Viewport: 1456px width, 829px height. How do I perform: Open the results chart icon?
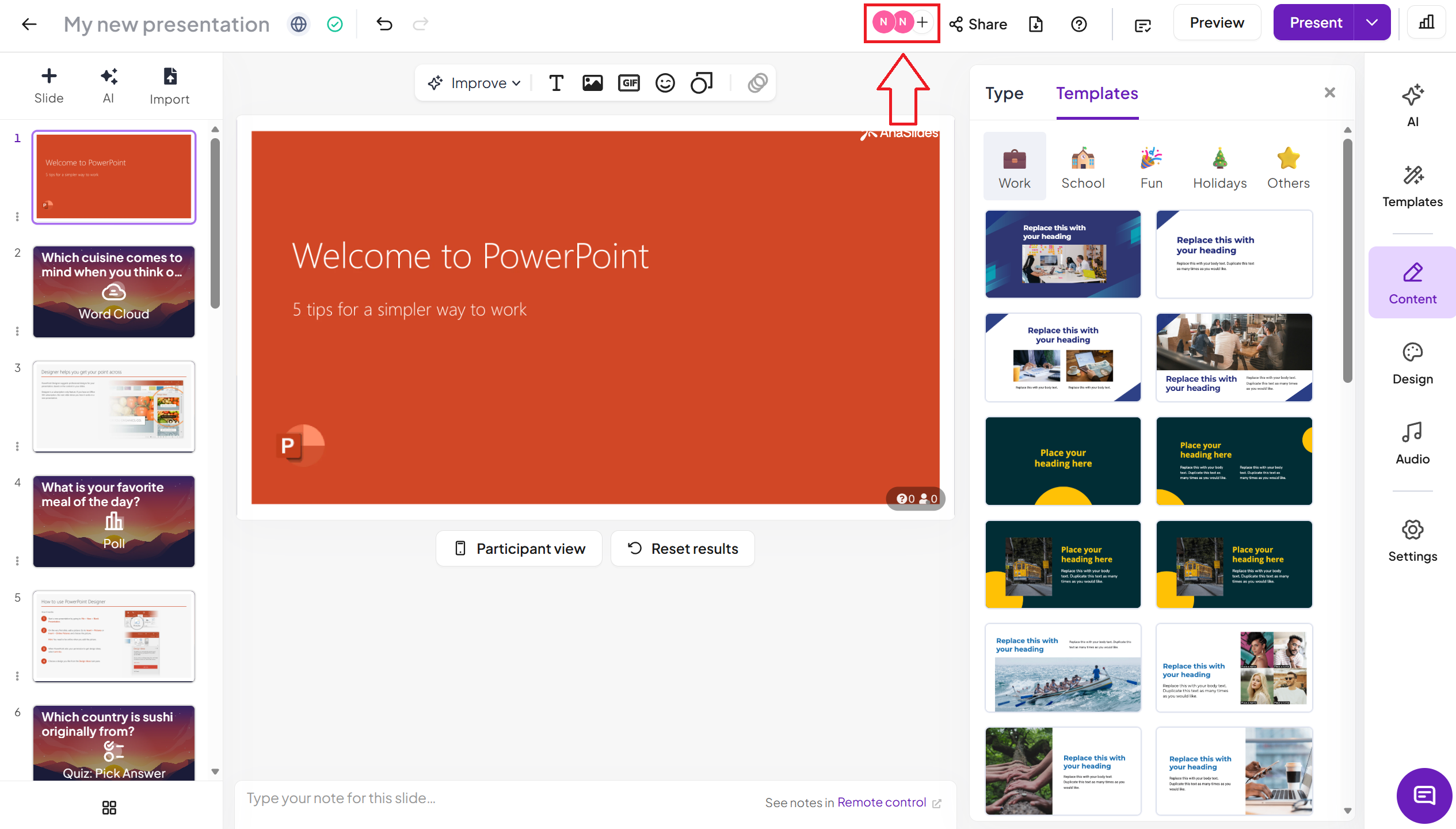(x=1426, y=23)
